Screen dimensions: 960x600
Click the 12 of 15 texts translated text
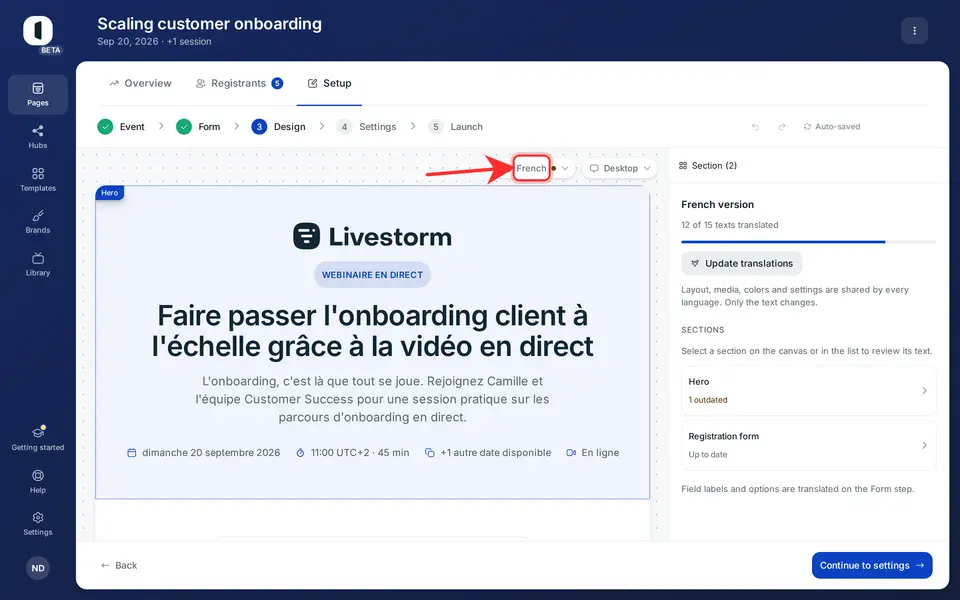[x=730, y=225]
